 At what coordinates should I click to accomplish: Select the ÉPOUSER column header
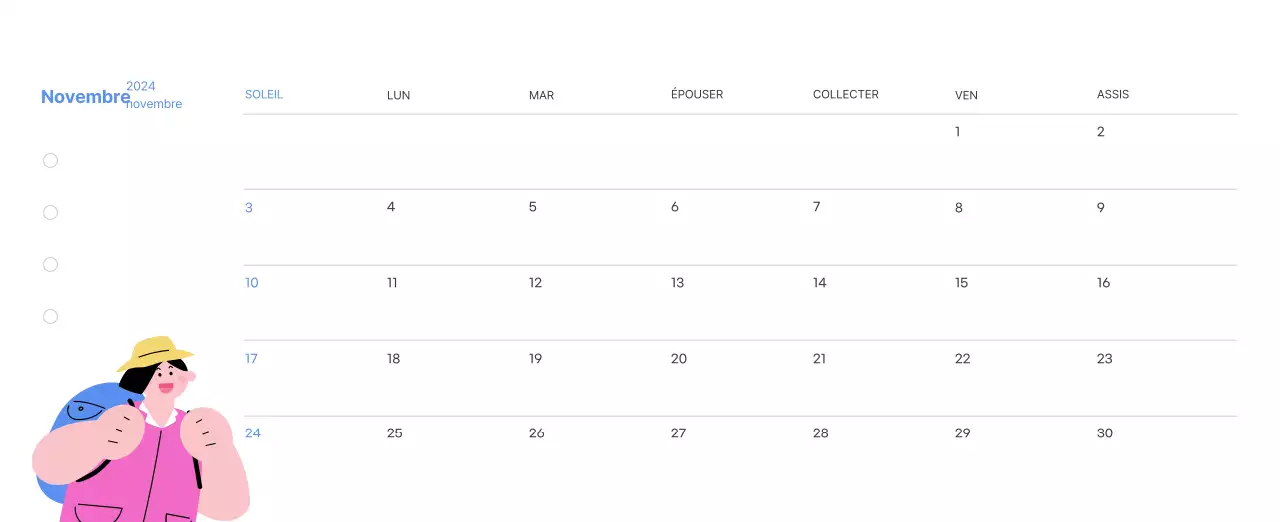pyautogui.click(x=697, y=95)
